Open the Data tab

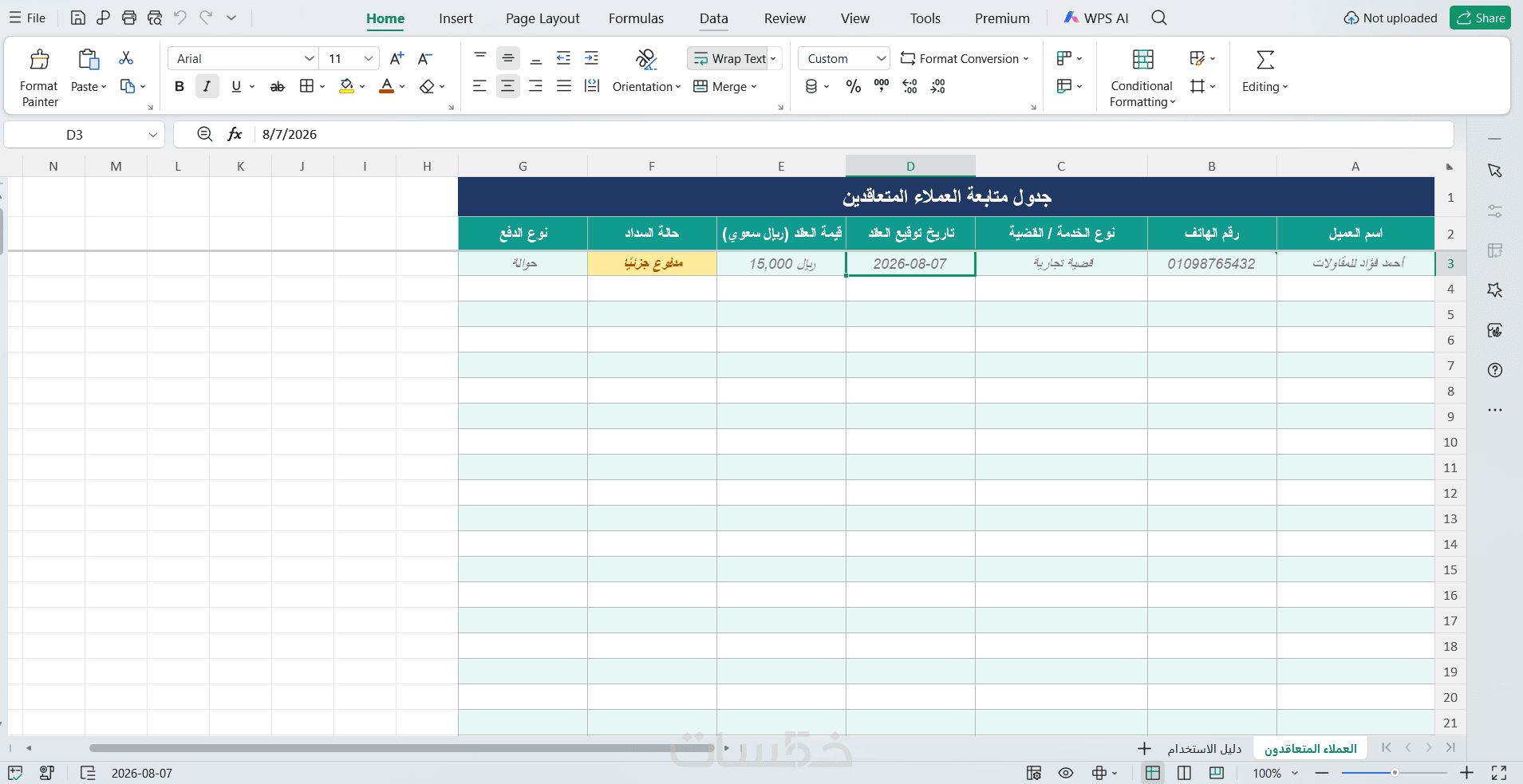point(713,18)
